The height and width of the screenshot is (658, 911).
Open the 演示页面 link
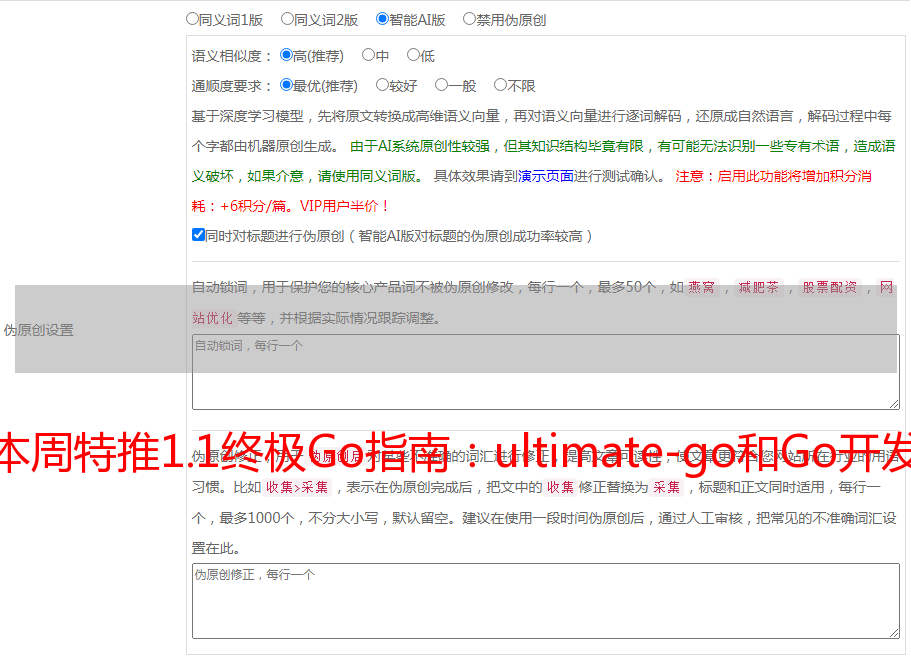[545, 176]
